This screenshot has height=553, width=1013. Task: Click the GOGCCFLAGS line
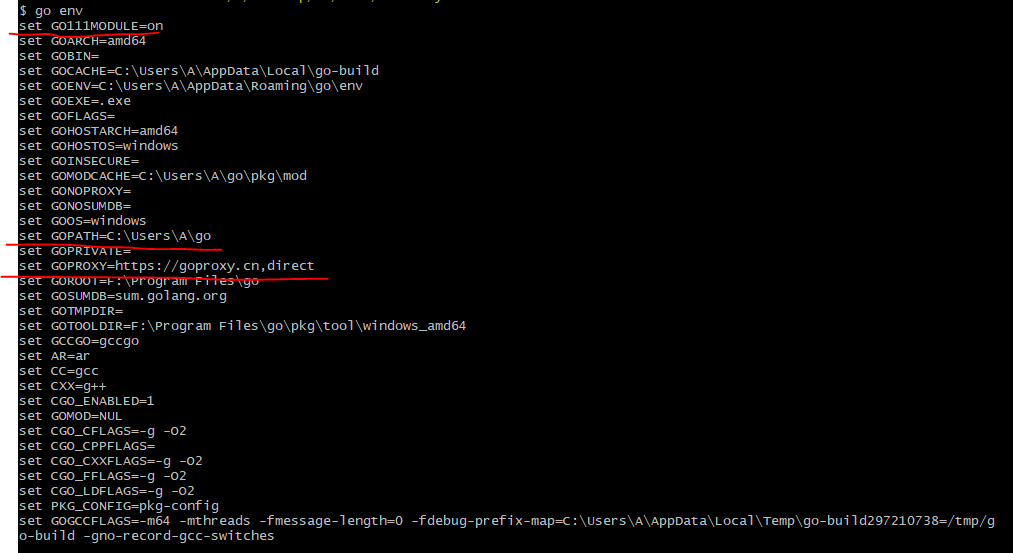click(x=506, y=528)
